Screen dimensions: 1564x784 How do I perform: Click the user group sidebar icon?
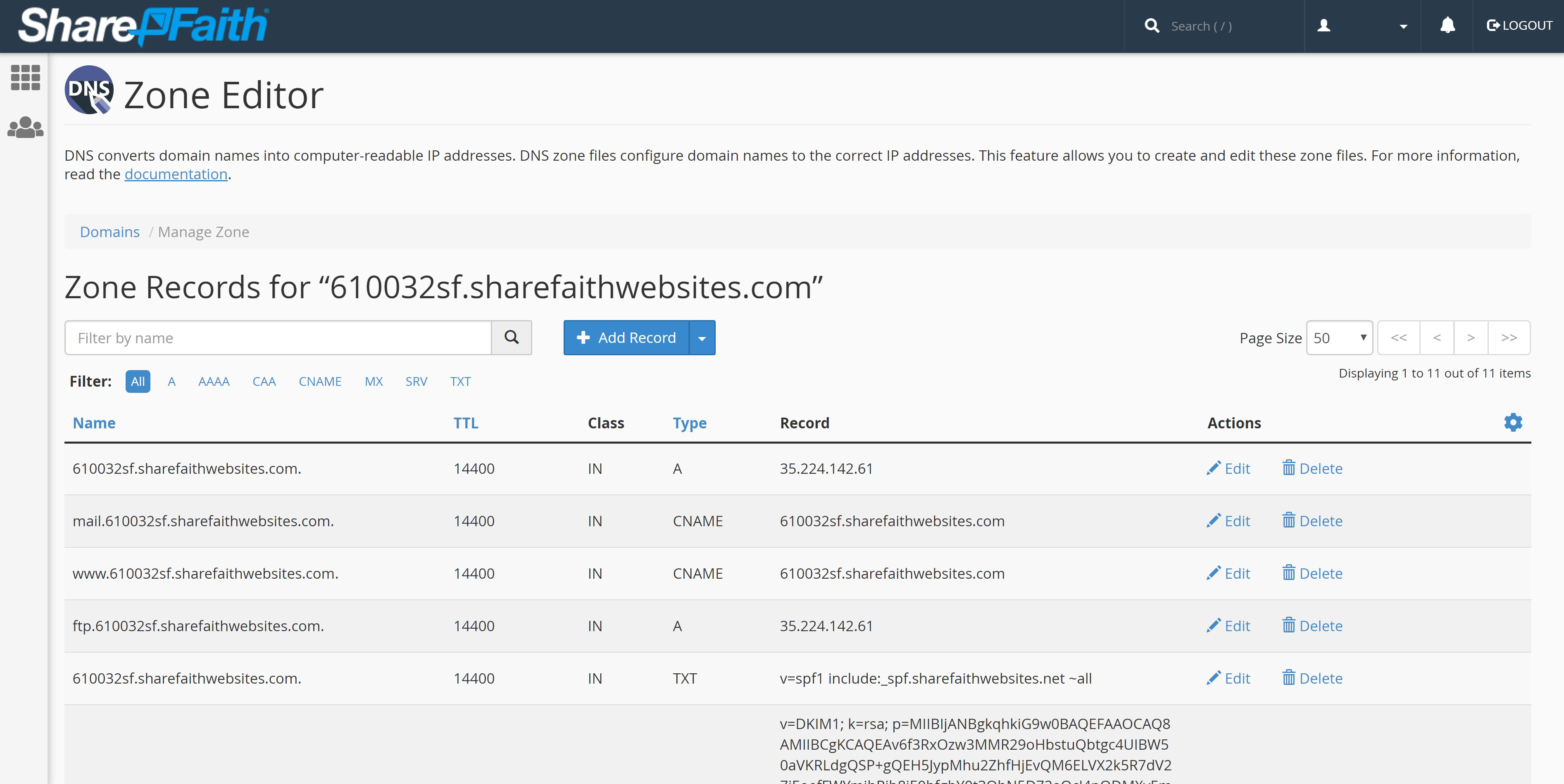click(26, 127)
